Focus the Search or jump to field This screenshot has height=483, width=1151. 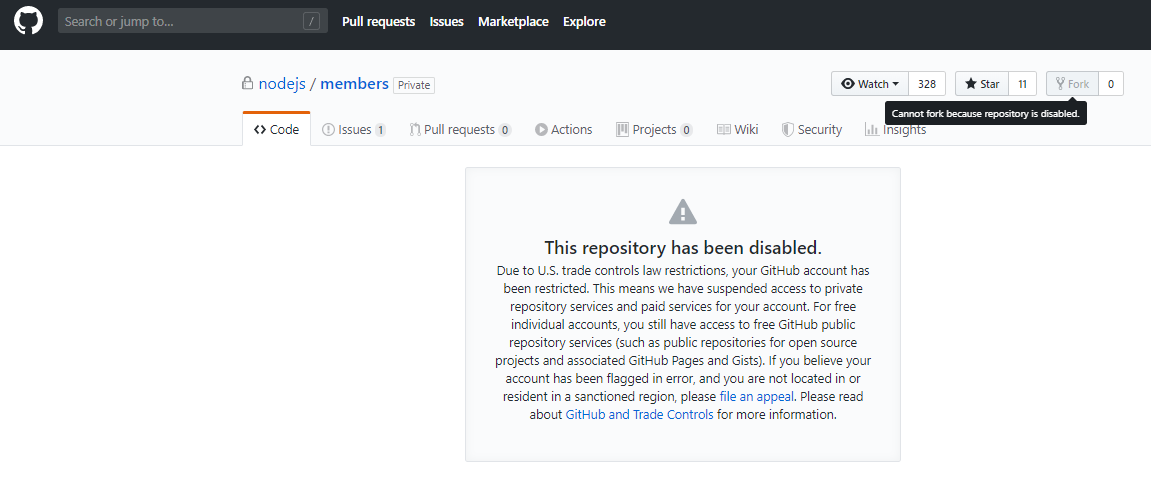coord(192,21)
